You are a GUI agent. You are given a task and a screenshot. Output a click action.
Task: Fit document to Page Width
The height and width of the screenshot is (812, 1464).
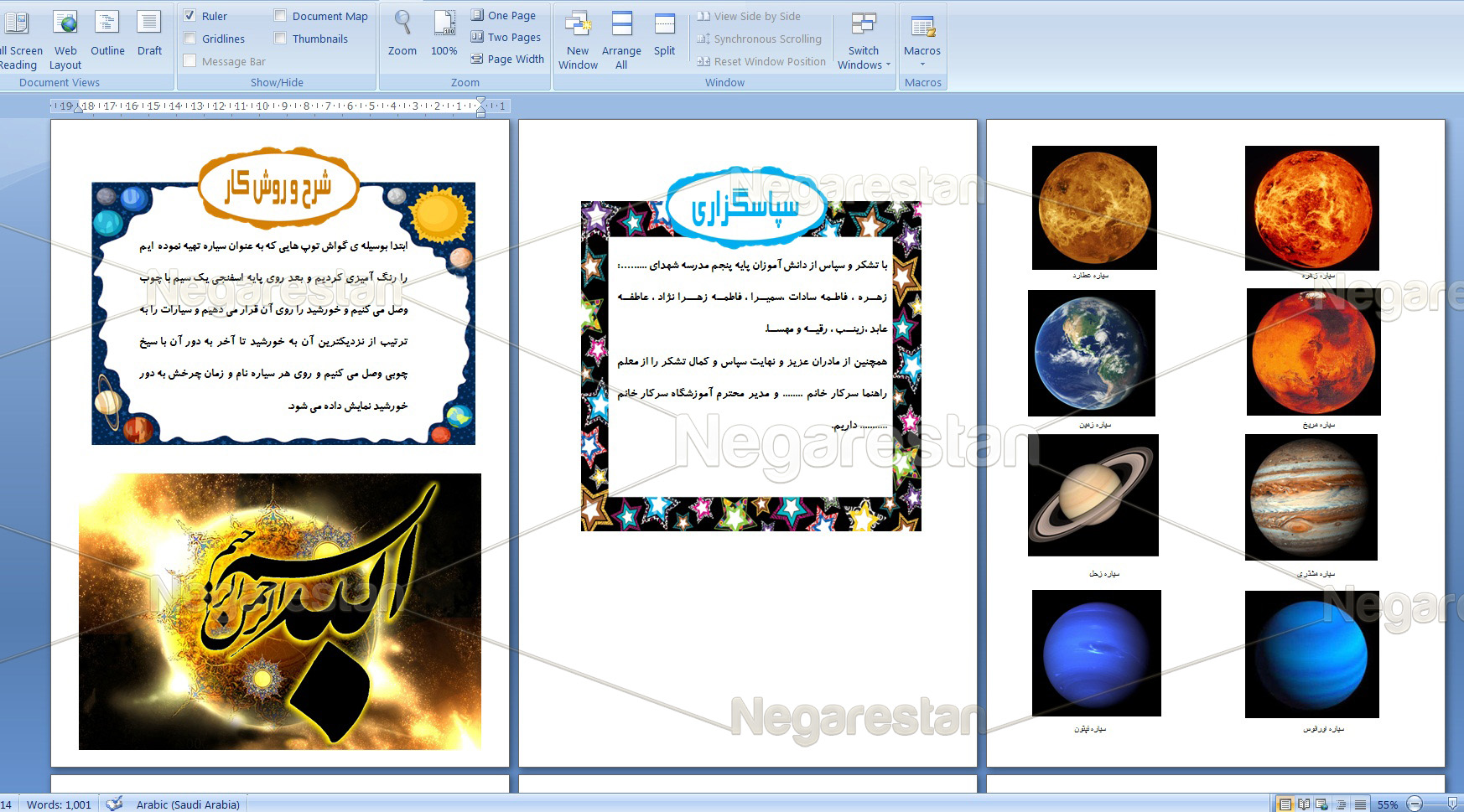tap(507, 59)
